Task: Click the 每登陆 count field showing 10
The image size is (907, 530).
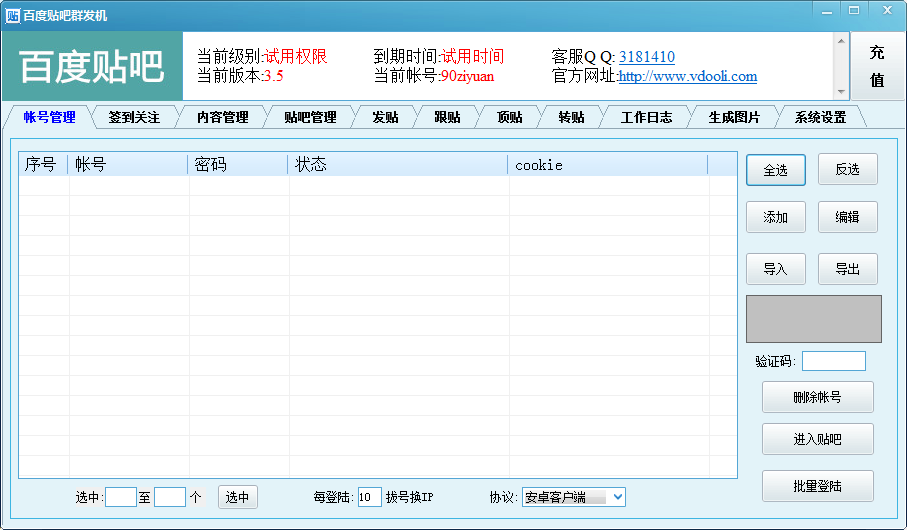Action: coord(370,497)
